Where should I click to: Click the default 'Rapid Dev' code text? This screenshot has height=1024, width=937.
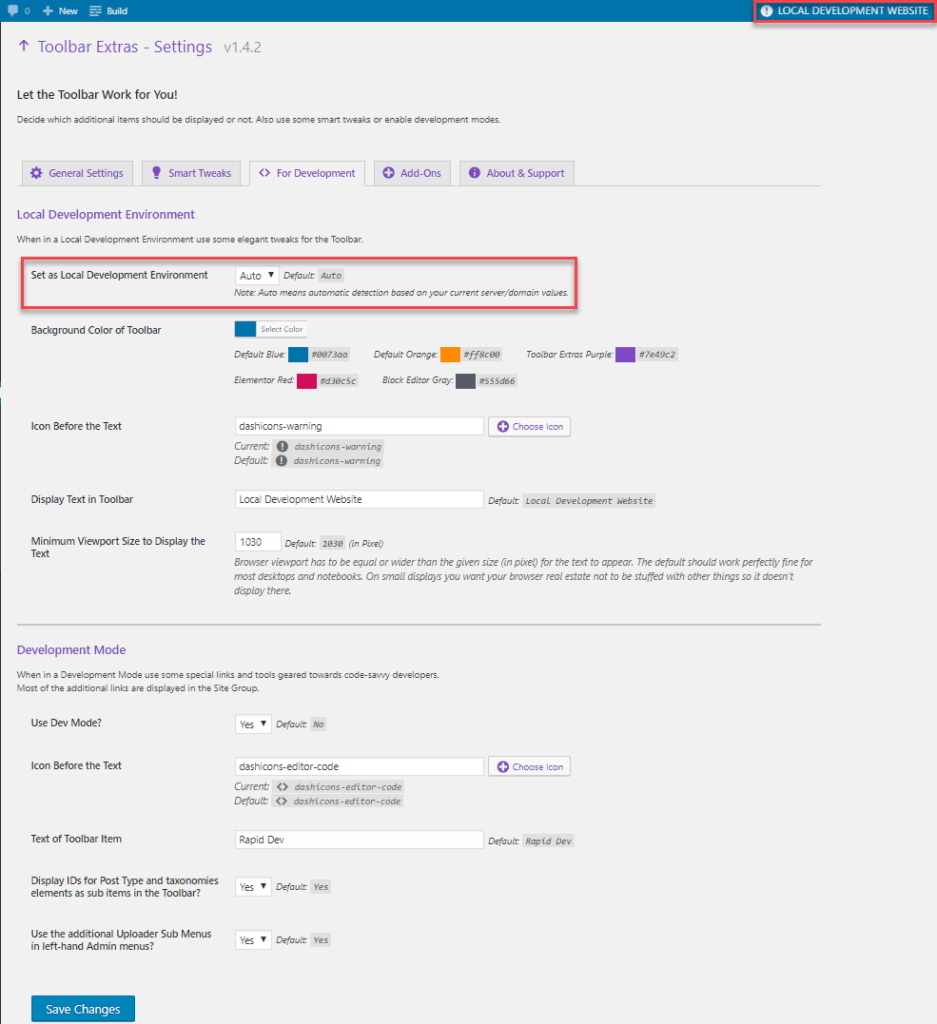point(548,841)
